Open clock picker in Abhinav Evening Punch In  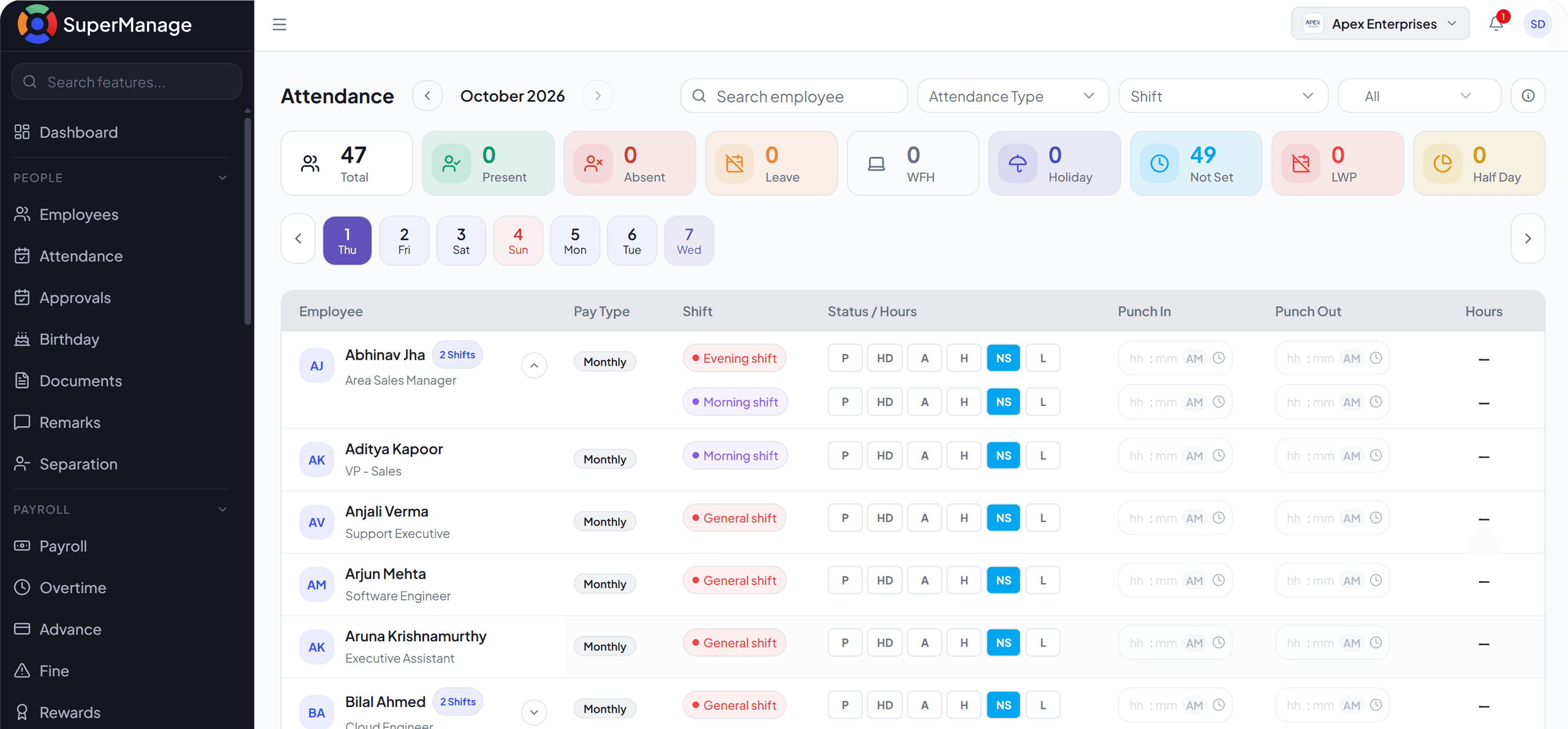1219,358
